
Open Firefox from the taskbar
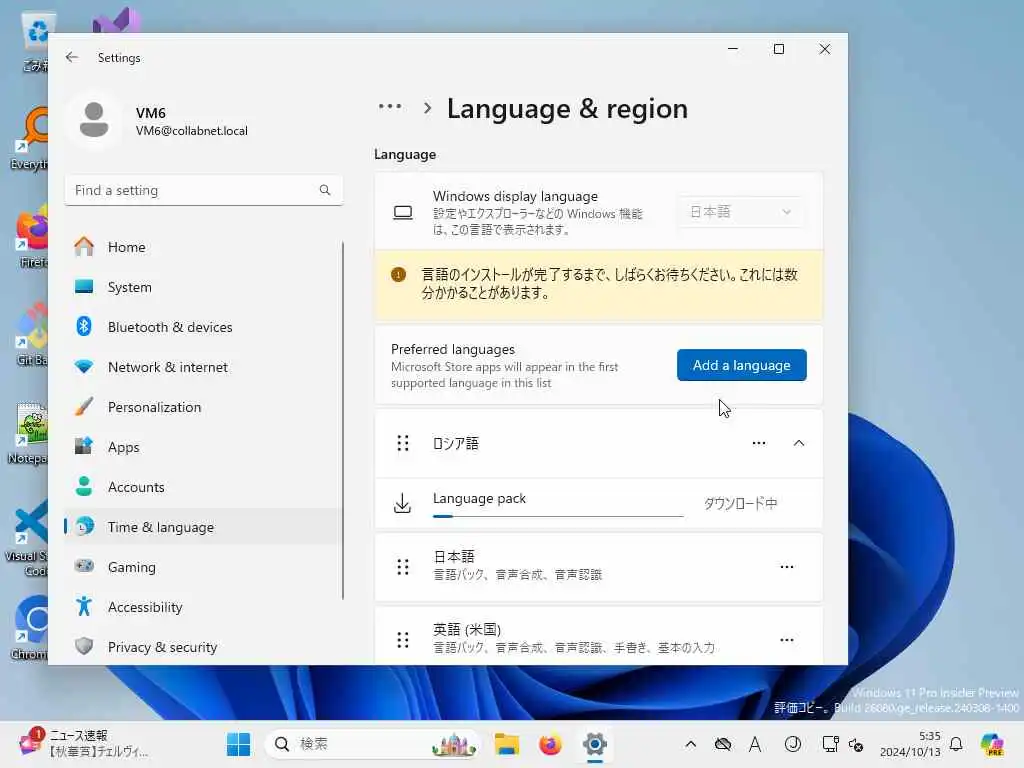(x=551, y=744)
